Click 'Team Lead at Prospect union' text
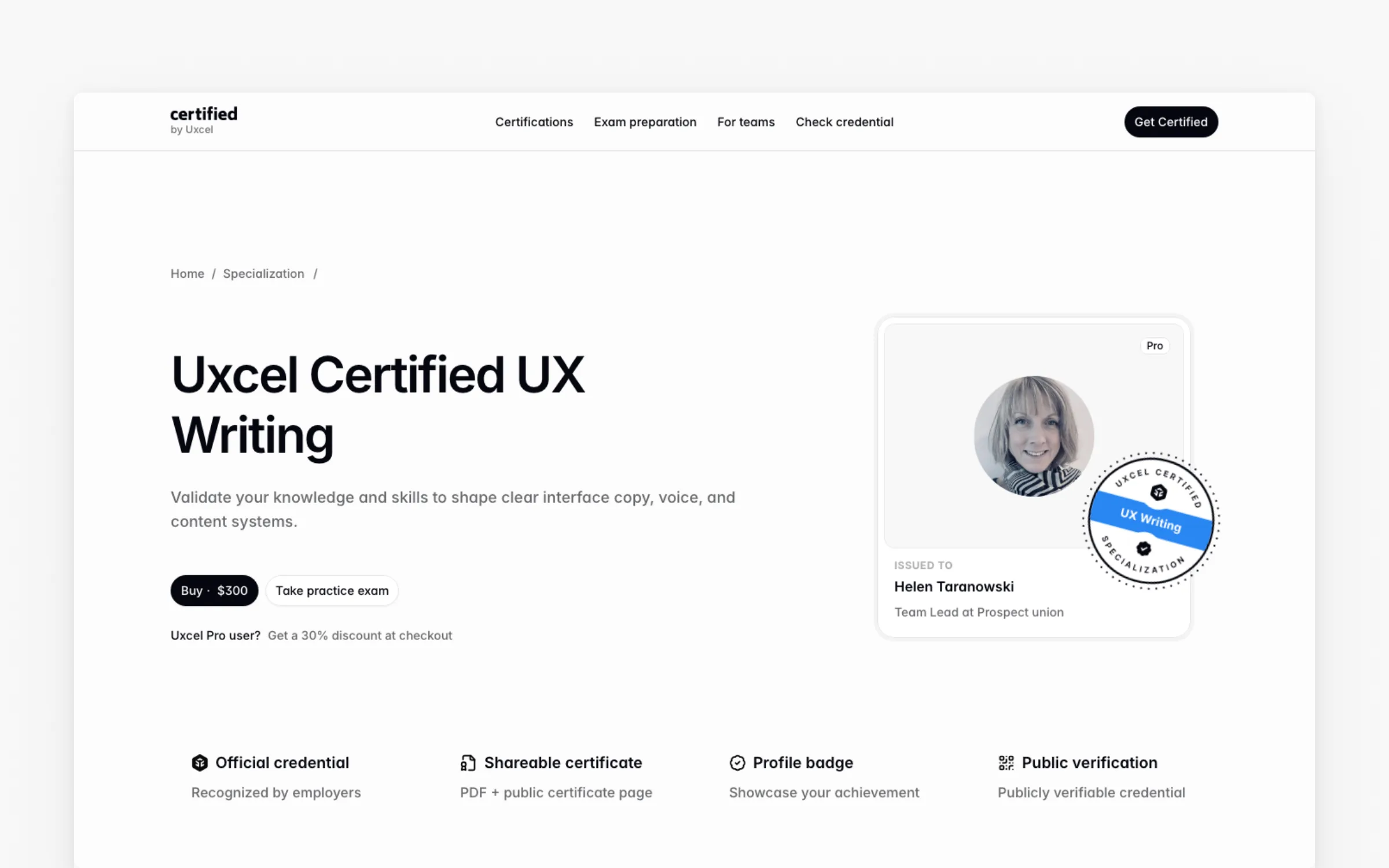 pos(979,612)
